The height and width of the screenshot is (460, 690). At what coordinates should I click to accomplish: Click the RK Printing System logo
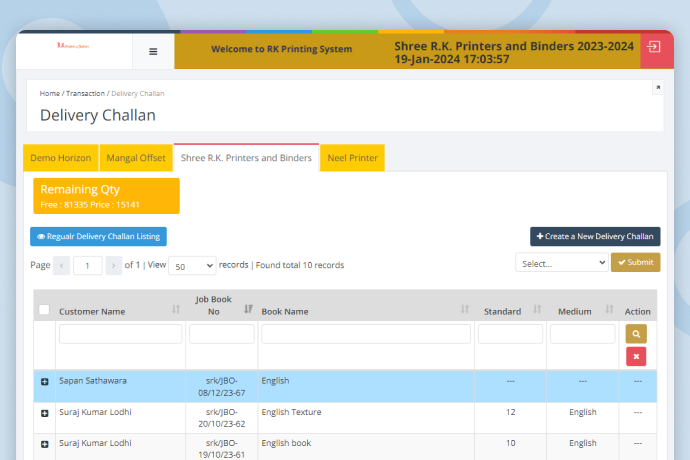pos(73,45)
